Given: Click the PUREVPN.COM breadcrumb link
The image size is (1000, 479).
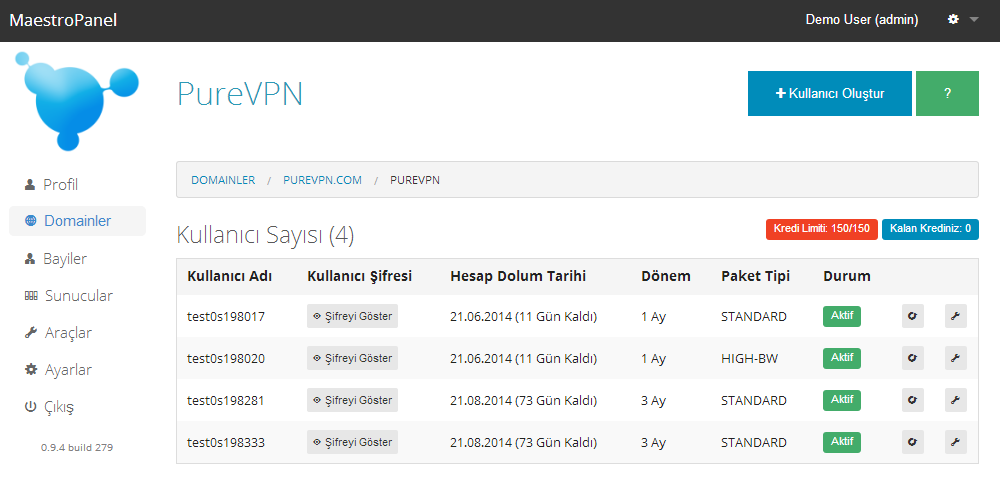Looking at the screenshot, I should pyautogui.click(x=323, y=180).
